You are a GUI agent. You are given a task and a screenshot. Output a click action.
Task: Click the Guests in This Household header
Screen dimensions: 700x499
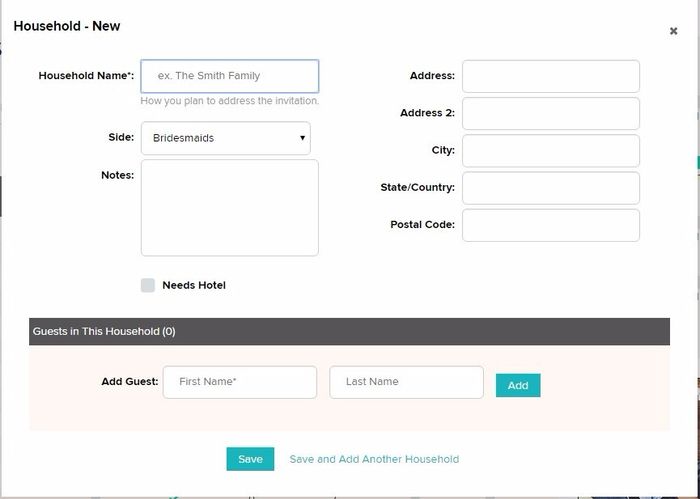pos(104,331)
